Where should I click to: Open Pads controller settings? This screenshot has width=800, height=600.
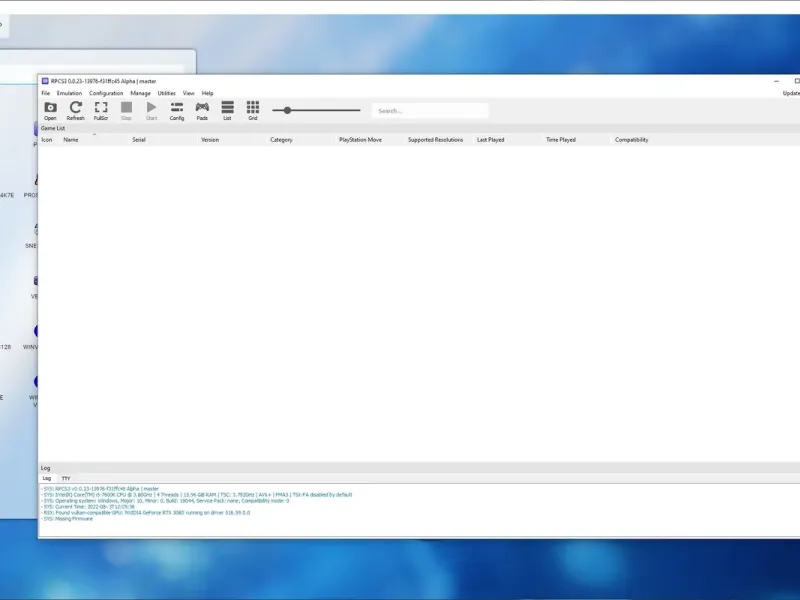pyautogui.click(x=202, y=110)
